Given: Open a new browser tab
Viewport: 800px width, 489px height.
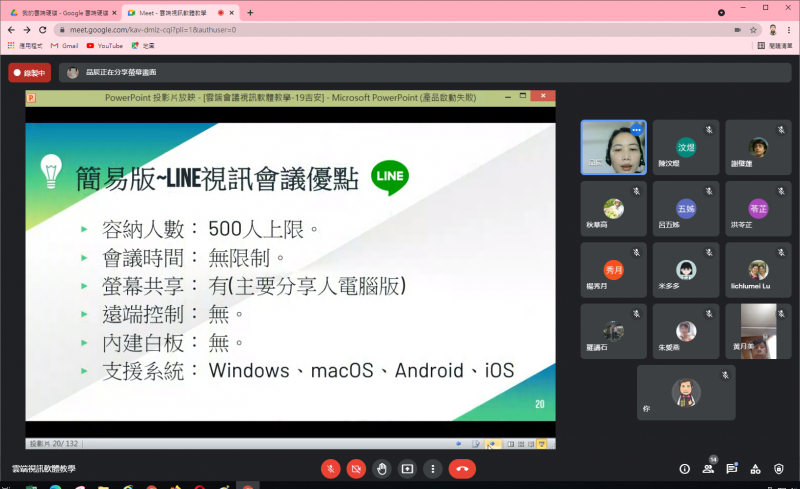Looking at the screenshot, I should 250,13.
